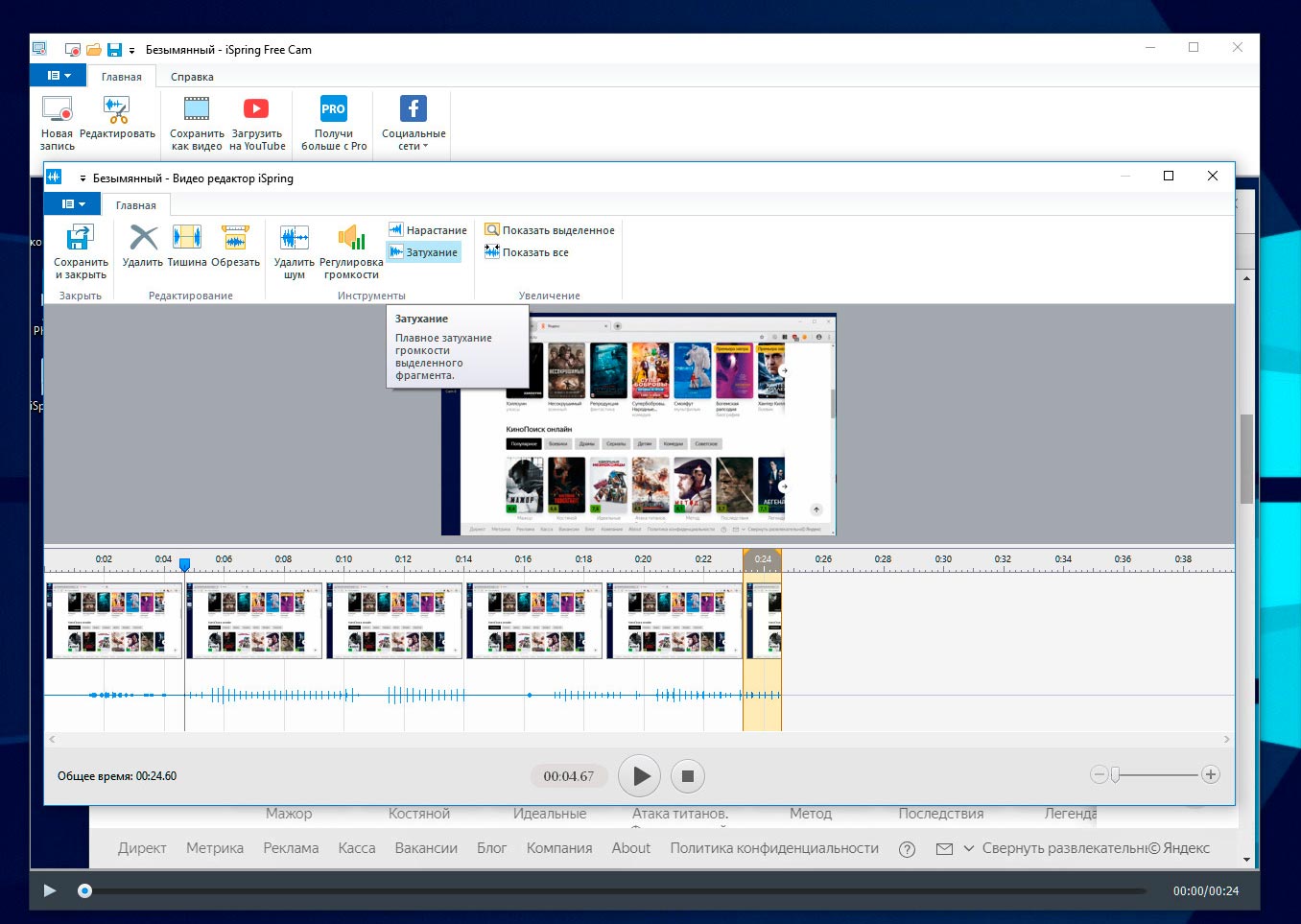The image size is (1301, 924).
Task: Click the current time field 00:04.67
Action: point(569,775)
